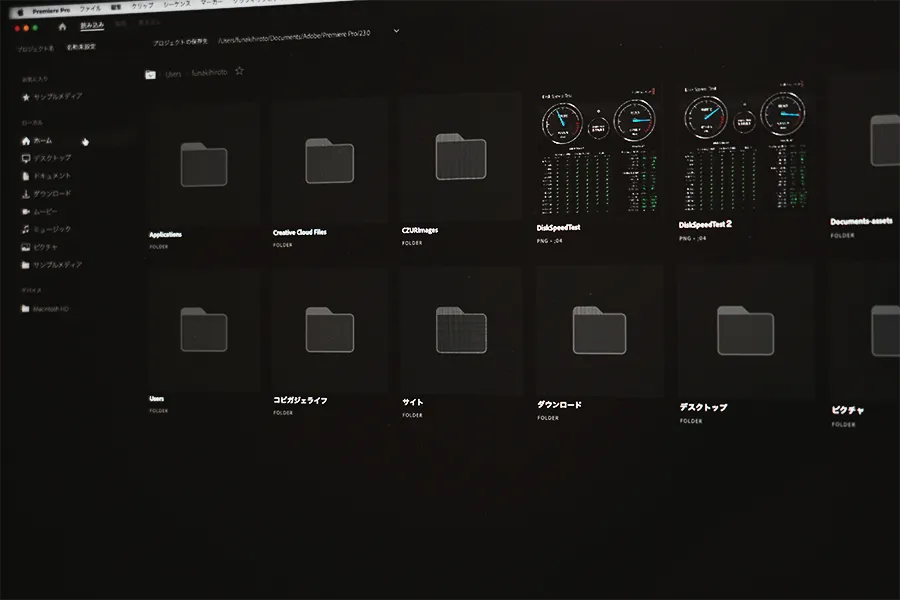
Task: Open ミュージック in the sidebar
Action: pyautogui.click(x=46, y=229)
